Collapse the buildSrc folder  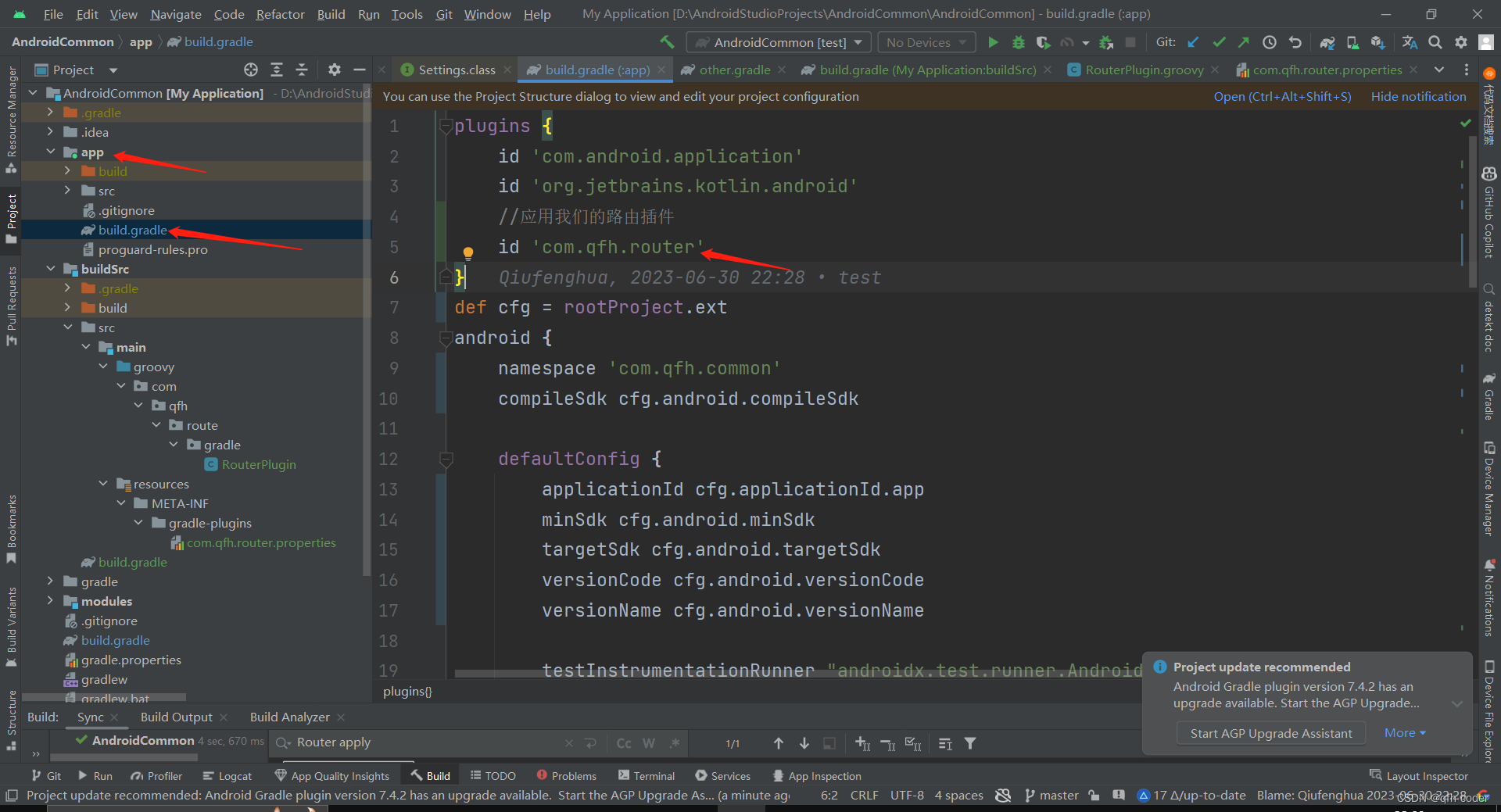point(51,269)
